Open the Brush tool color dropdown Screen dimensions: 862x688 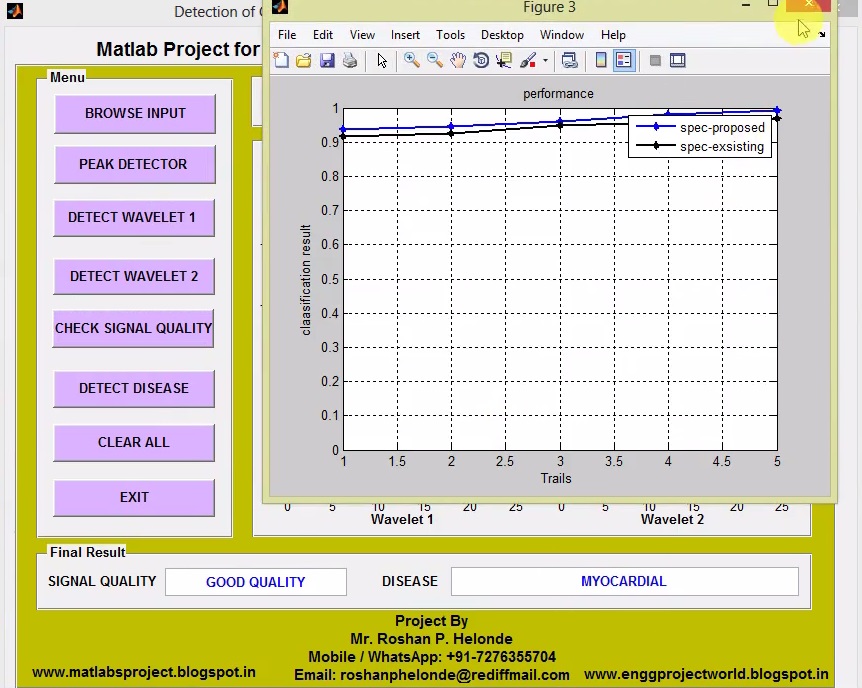pos(547,60)
